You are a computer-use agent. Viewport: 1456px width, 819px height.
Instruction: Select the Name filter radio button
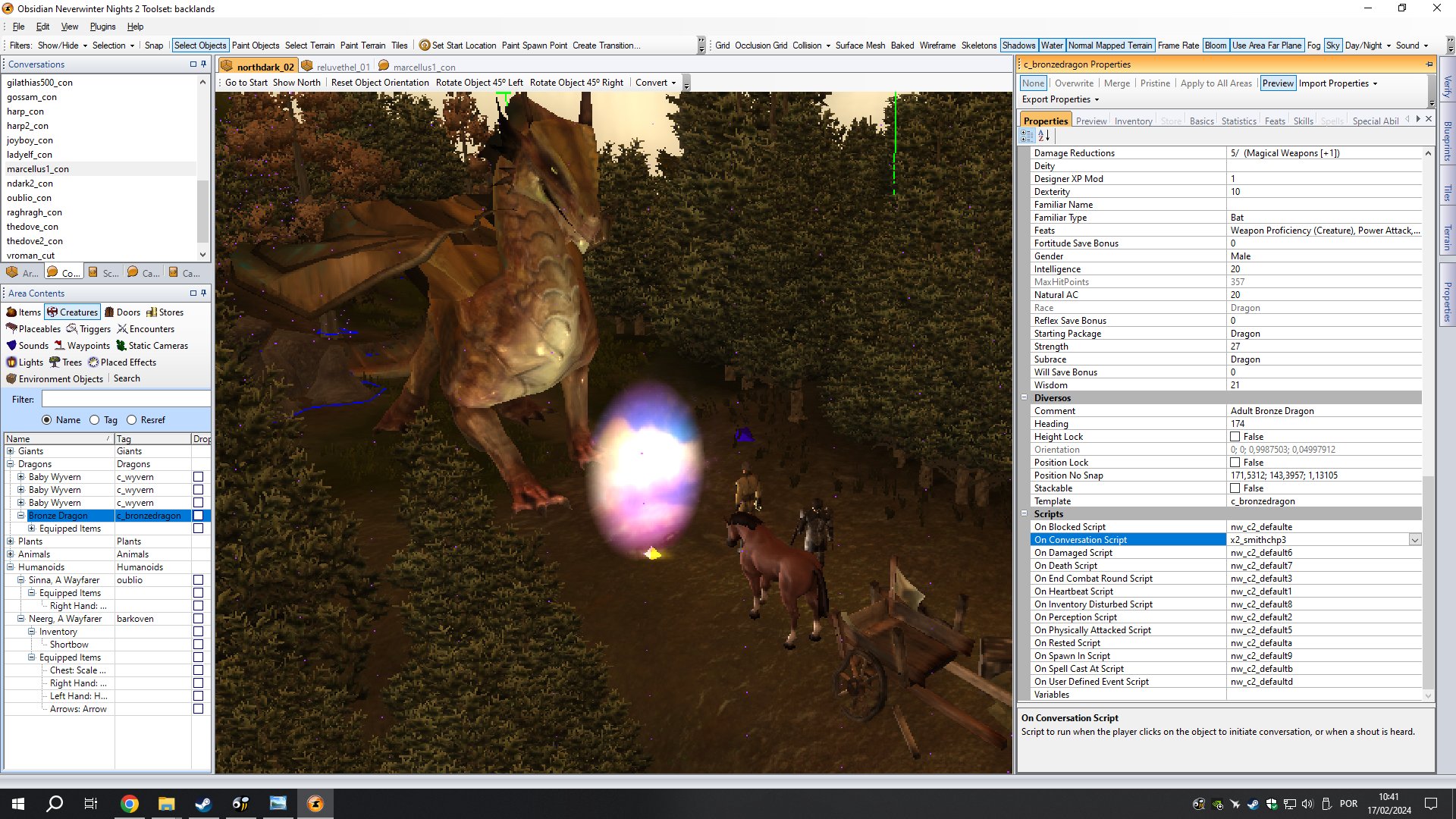coord(47,420)
